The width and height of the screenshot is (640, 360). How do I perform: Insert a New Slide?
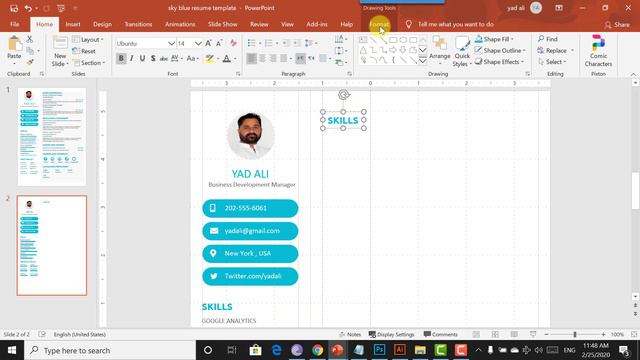point(60,51)
